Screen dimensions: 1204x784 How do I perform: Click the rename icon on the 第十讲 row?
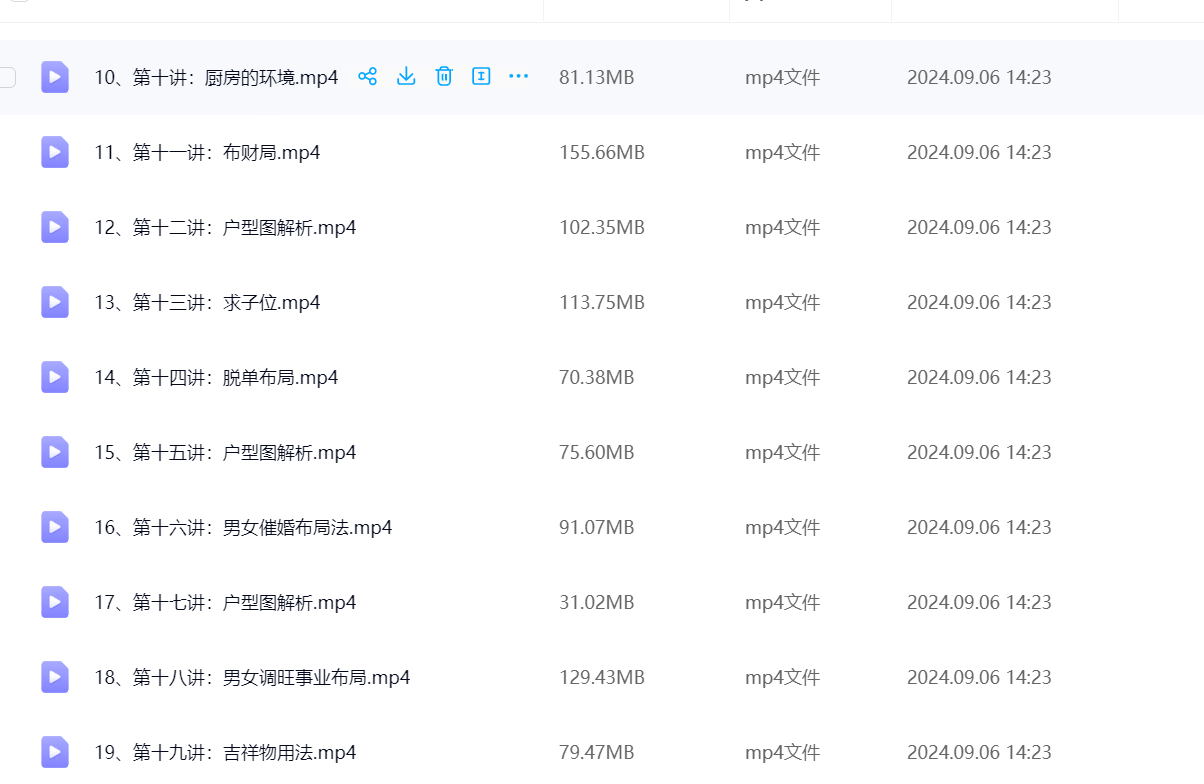point(481,77)
